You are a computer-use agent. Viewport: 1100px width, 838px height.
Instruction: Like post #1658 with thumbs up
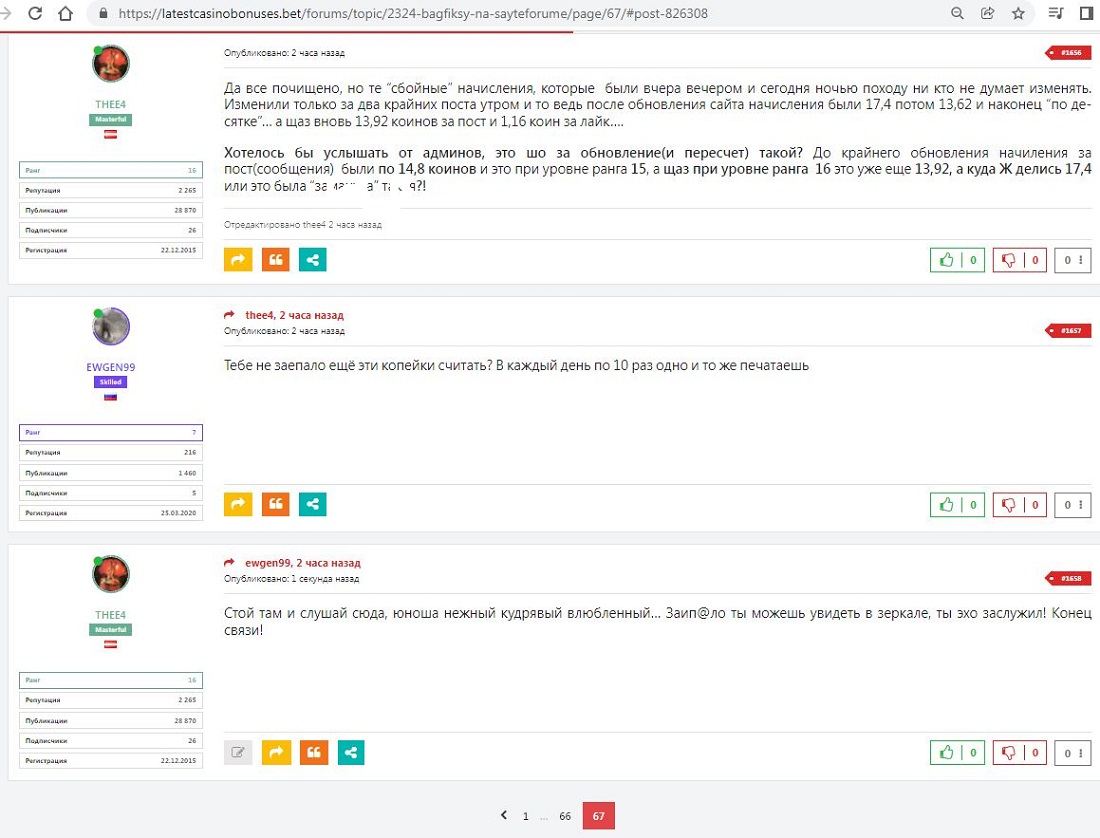pyautogui.click(x=957, y=753)
